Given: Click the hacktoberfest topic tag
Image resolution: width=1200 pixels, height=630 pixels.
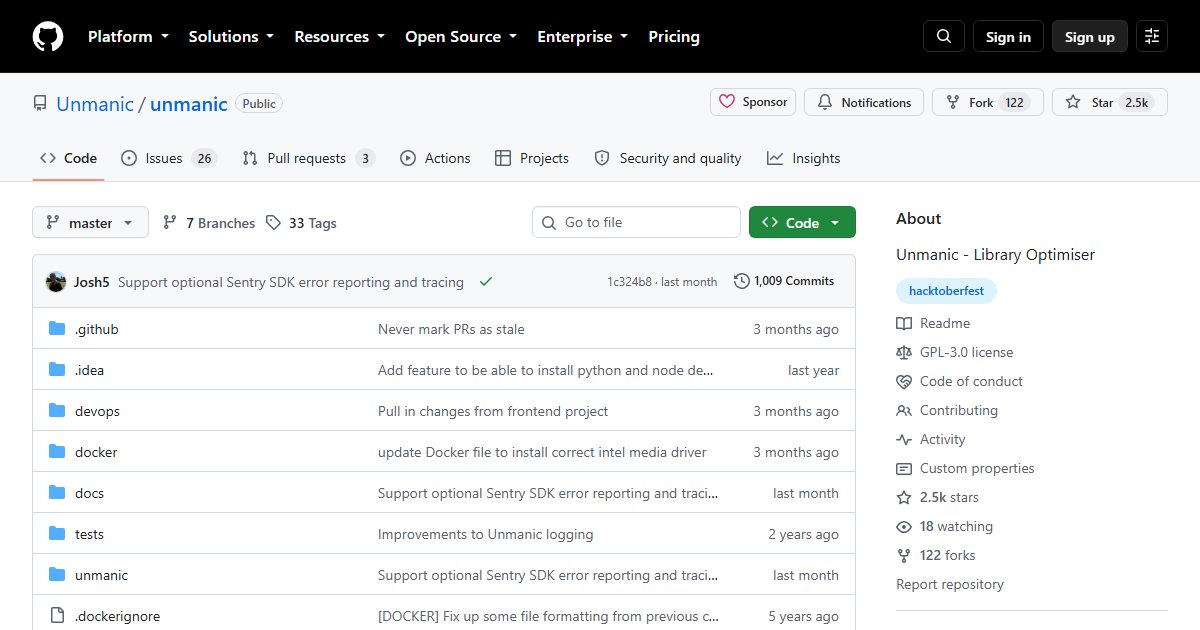Looking at the screenshot, I should click(946, 291).
